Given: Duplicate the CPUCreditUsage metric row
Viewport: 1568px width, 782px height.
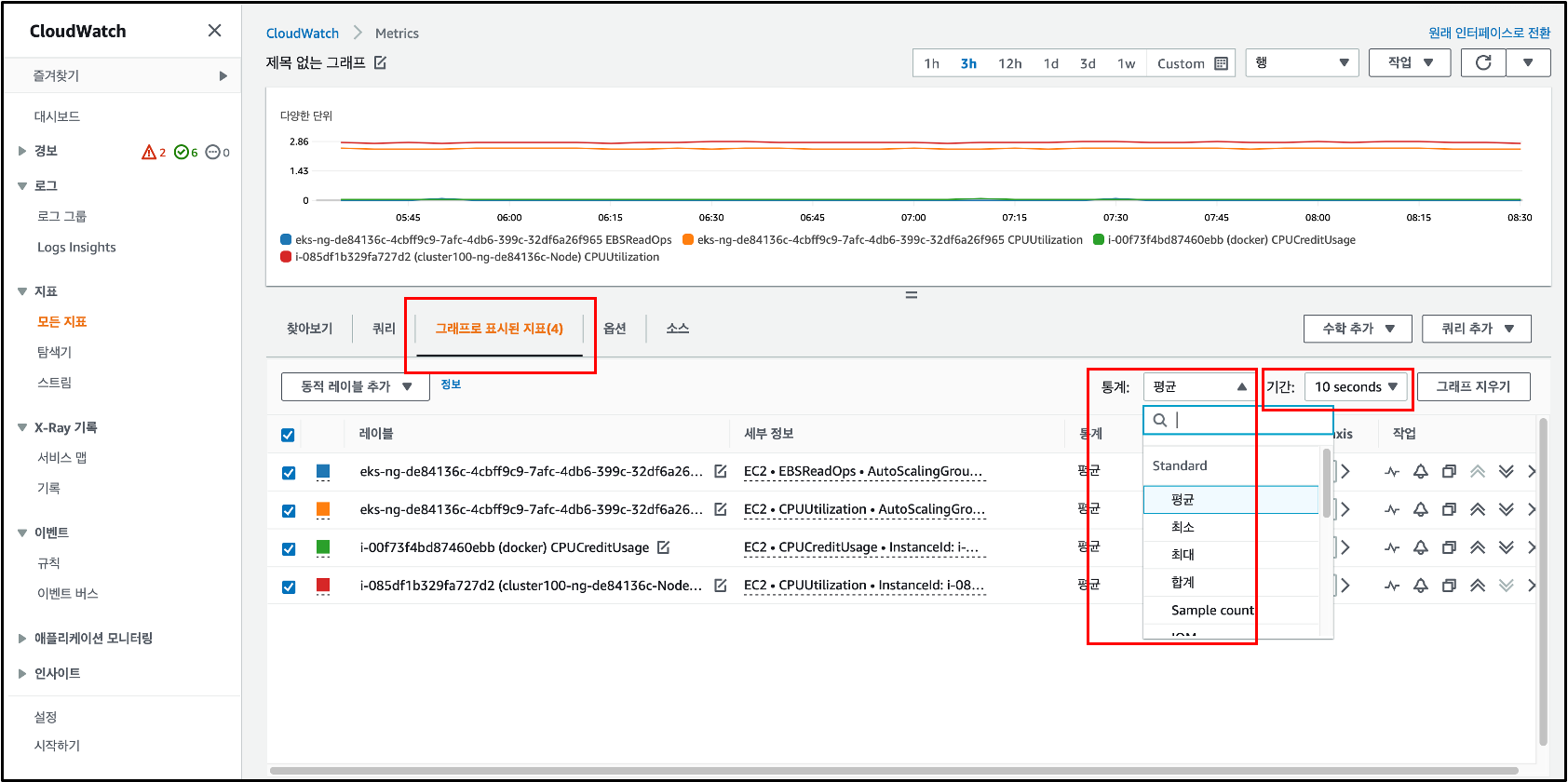Looking at the screenshot, I should 1449,548.
